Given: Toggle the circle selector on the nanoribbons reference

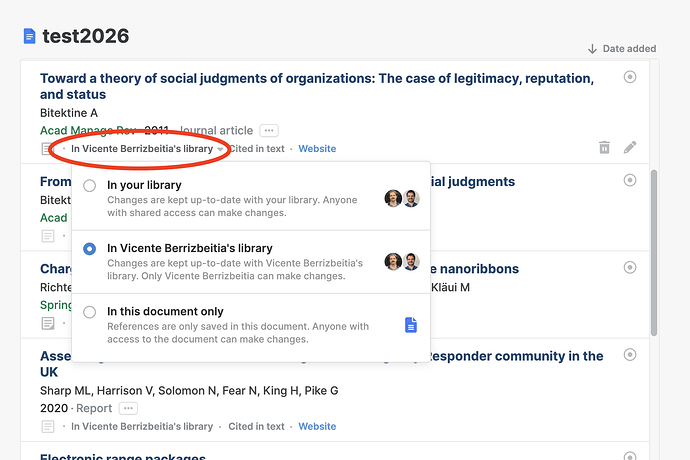Looking at the screenshot, I should [630, 267].
